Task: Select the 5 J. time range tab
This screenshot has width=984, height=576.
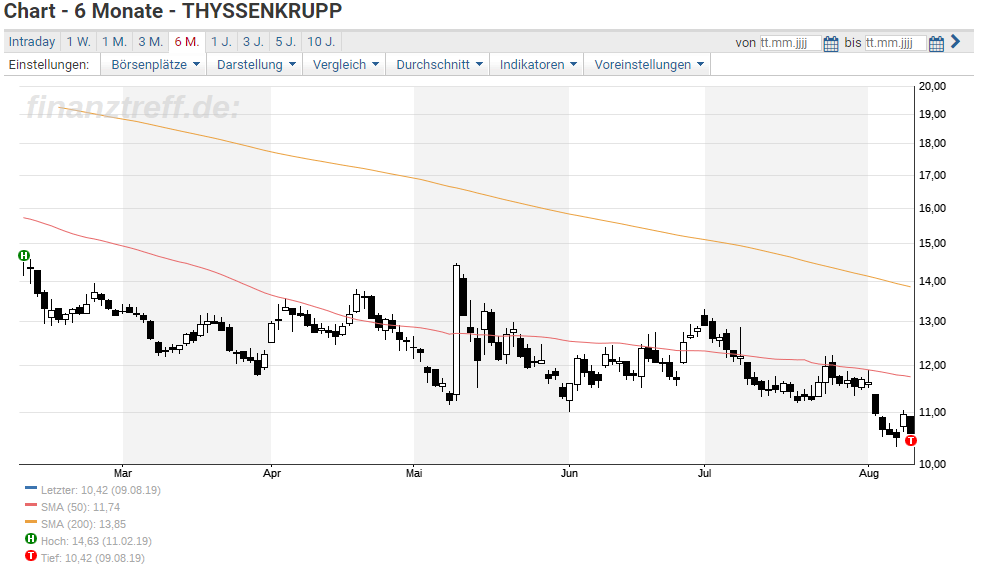Action: point(286,42)
